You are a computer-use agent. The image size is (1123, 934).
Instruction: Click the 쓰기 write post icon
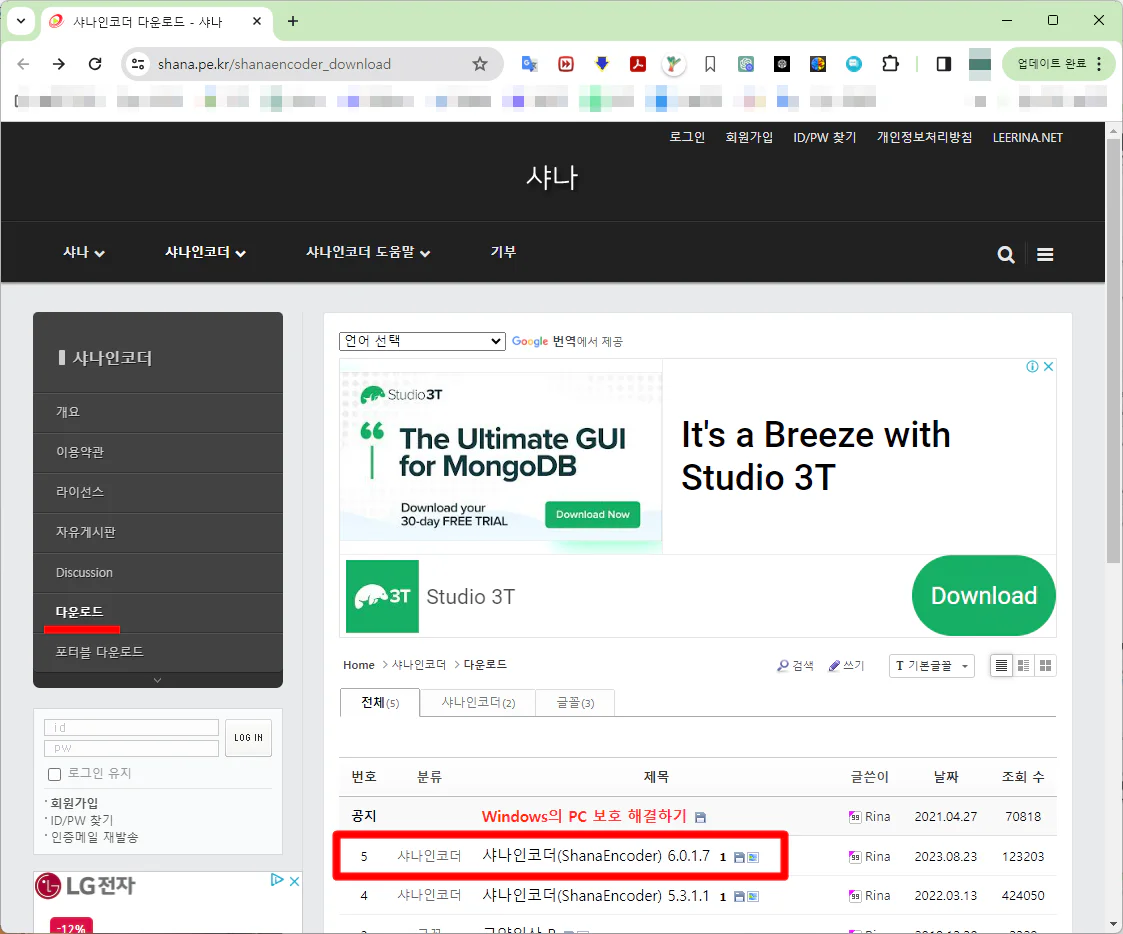[x=846, y=665]
